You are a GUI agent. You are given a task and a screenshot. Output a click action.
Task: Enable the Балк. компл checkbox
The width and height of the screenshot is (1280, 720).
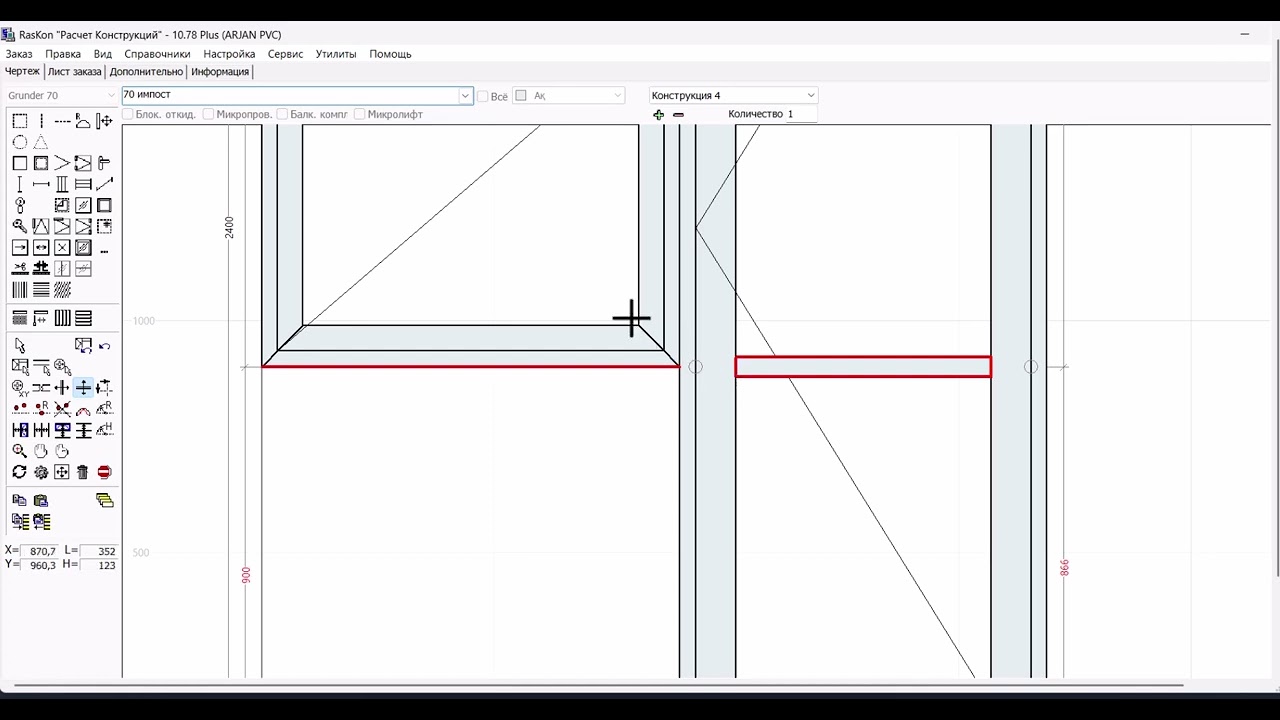282,114
